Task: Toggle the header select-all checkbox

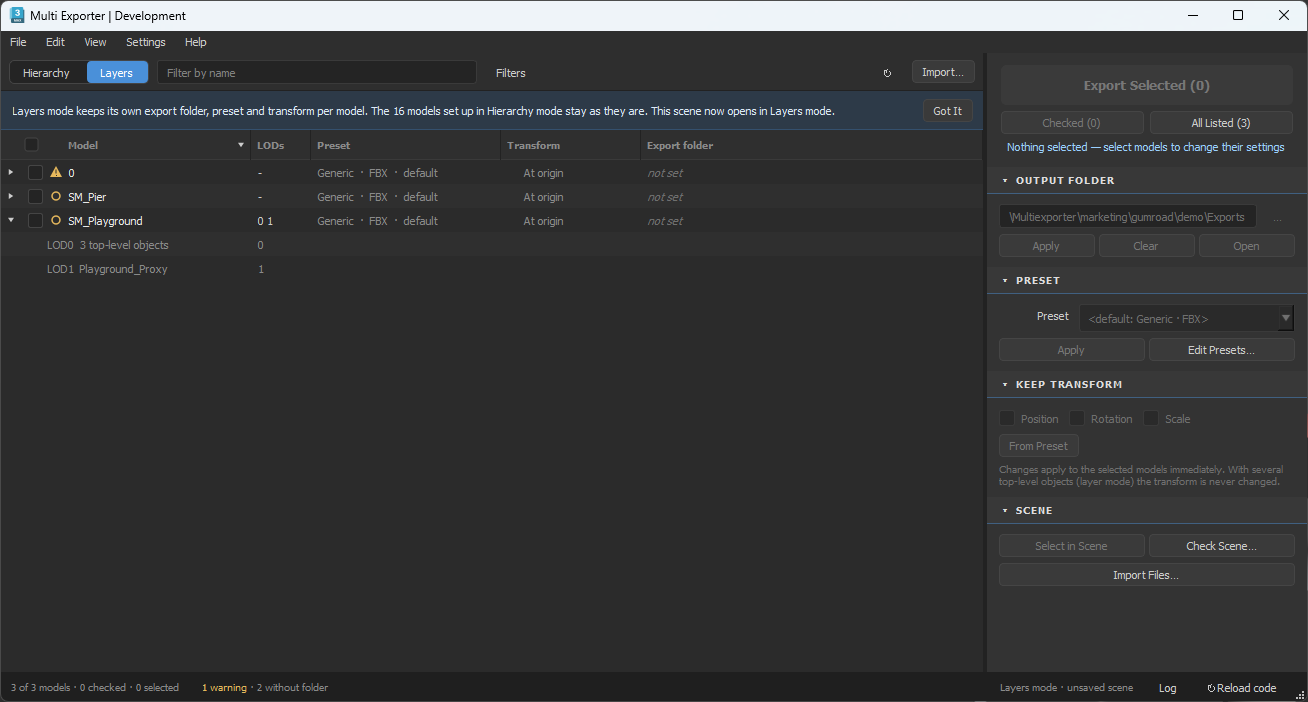Action: (31, 145)
